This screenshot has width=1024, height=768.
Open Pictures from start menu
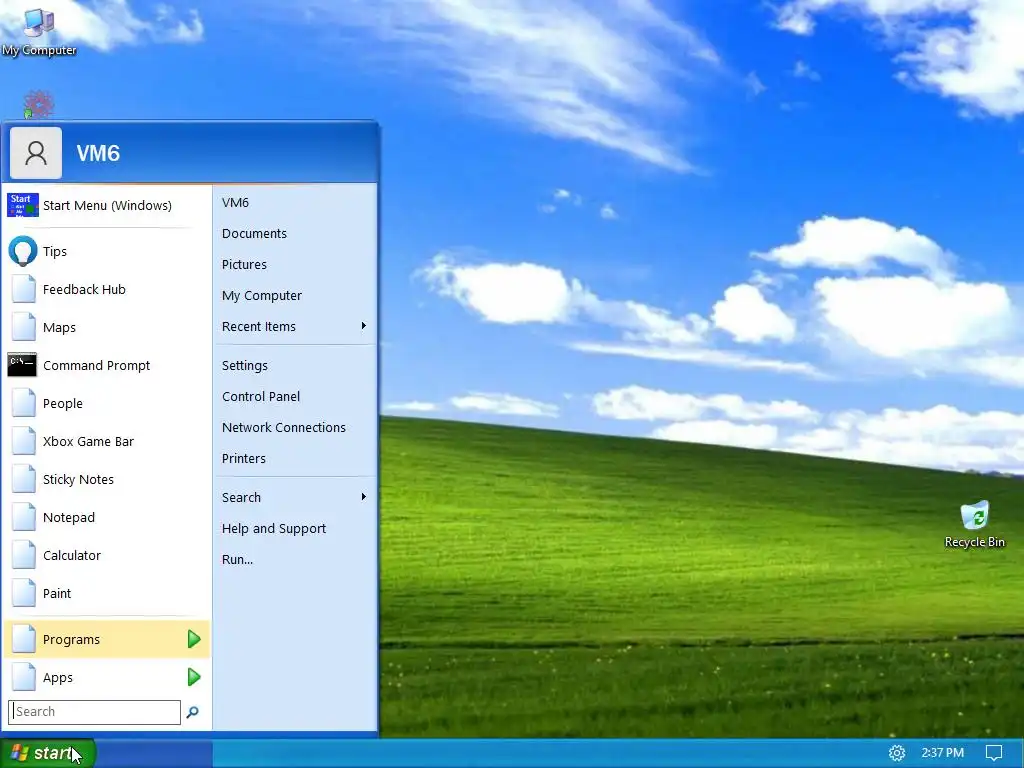pos(244,264)
